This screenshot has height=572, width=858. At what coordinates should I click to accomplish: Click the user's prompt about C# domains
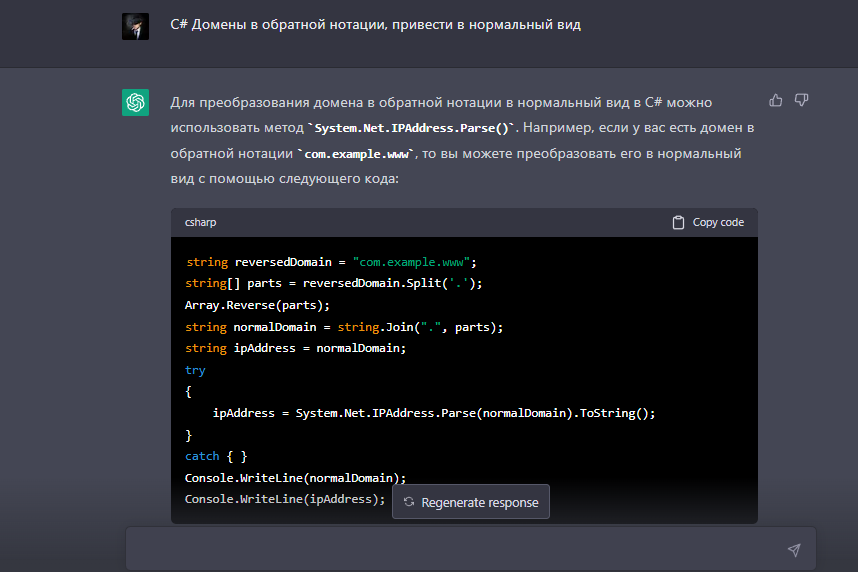[x=375, y=25]
